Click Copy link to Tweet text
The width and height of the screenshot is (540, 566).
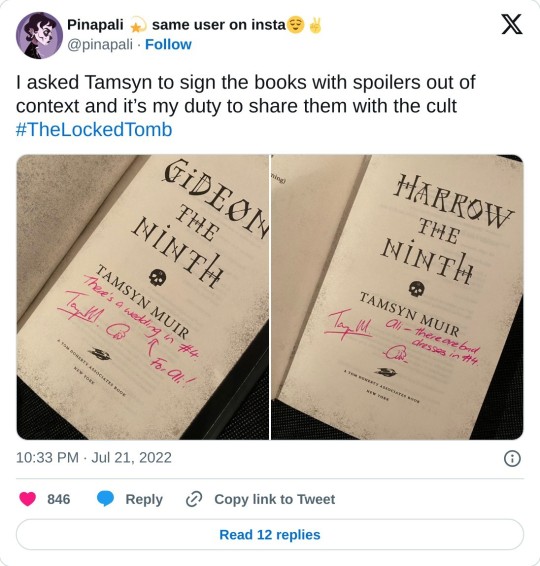(275, 499)
